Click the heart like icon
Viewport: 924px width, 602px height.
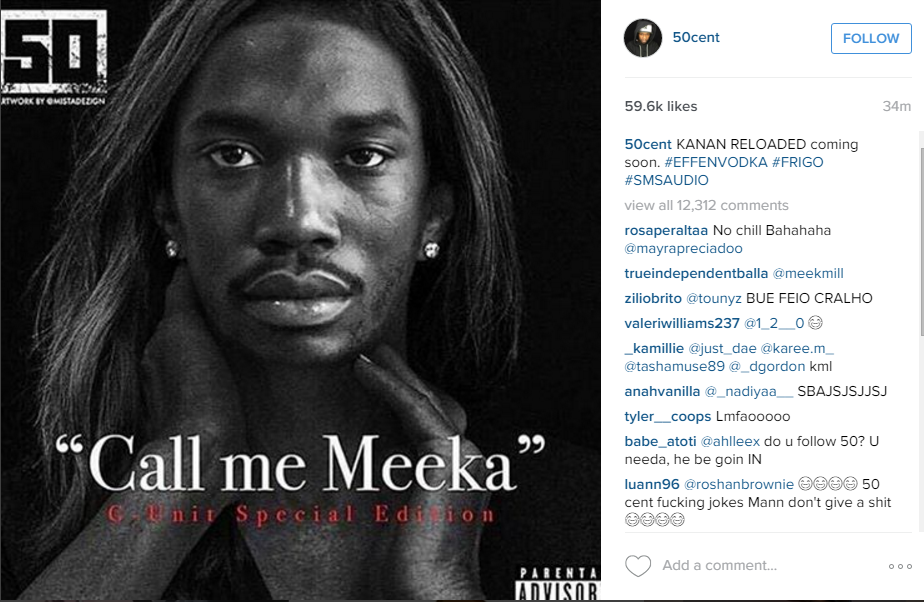click(638, 566)
